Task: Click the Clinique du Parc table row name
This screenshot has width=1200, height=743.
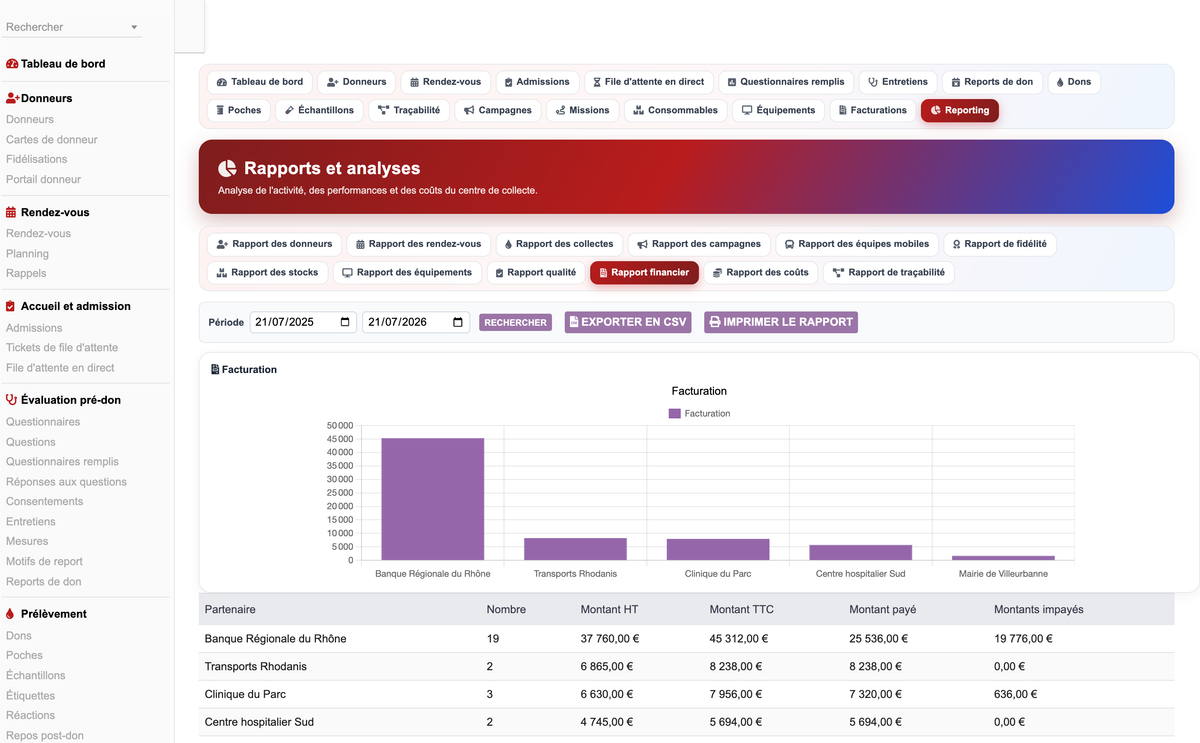Action: [x=245, y=694]
